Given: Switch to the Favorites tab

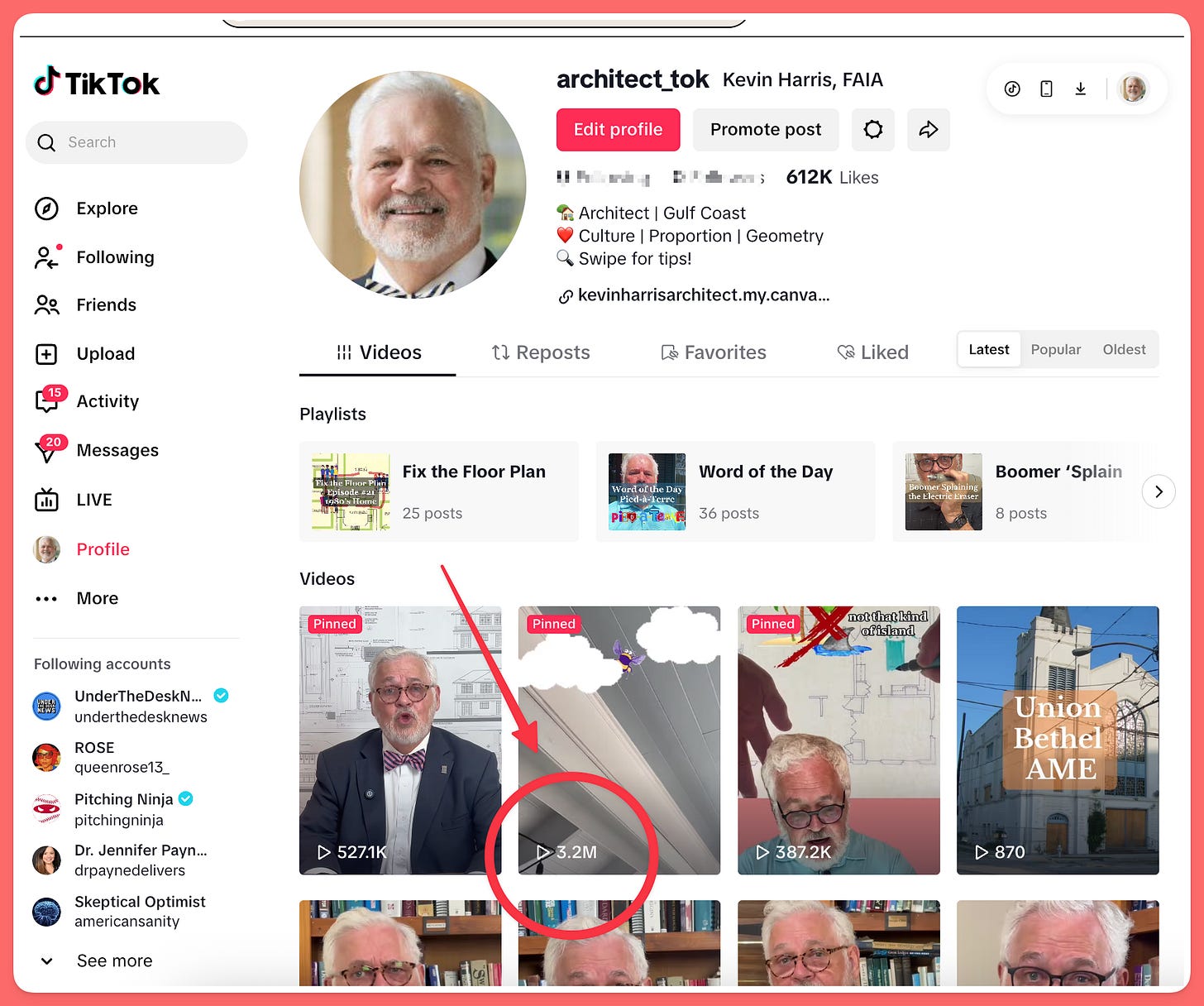Looking at the screenshot, I should pos(714,353).
